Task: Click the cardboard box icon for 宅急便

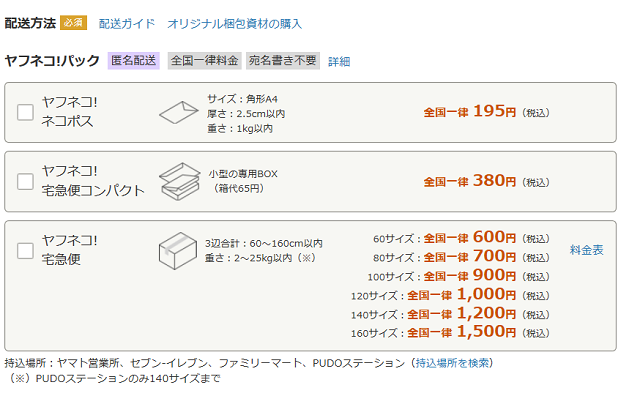Action: click(178, 251)
